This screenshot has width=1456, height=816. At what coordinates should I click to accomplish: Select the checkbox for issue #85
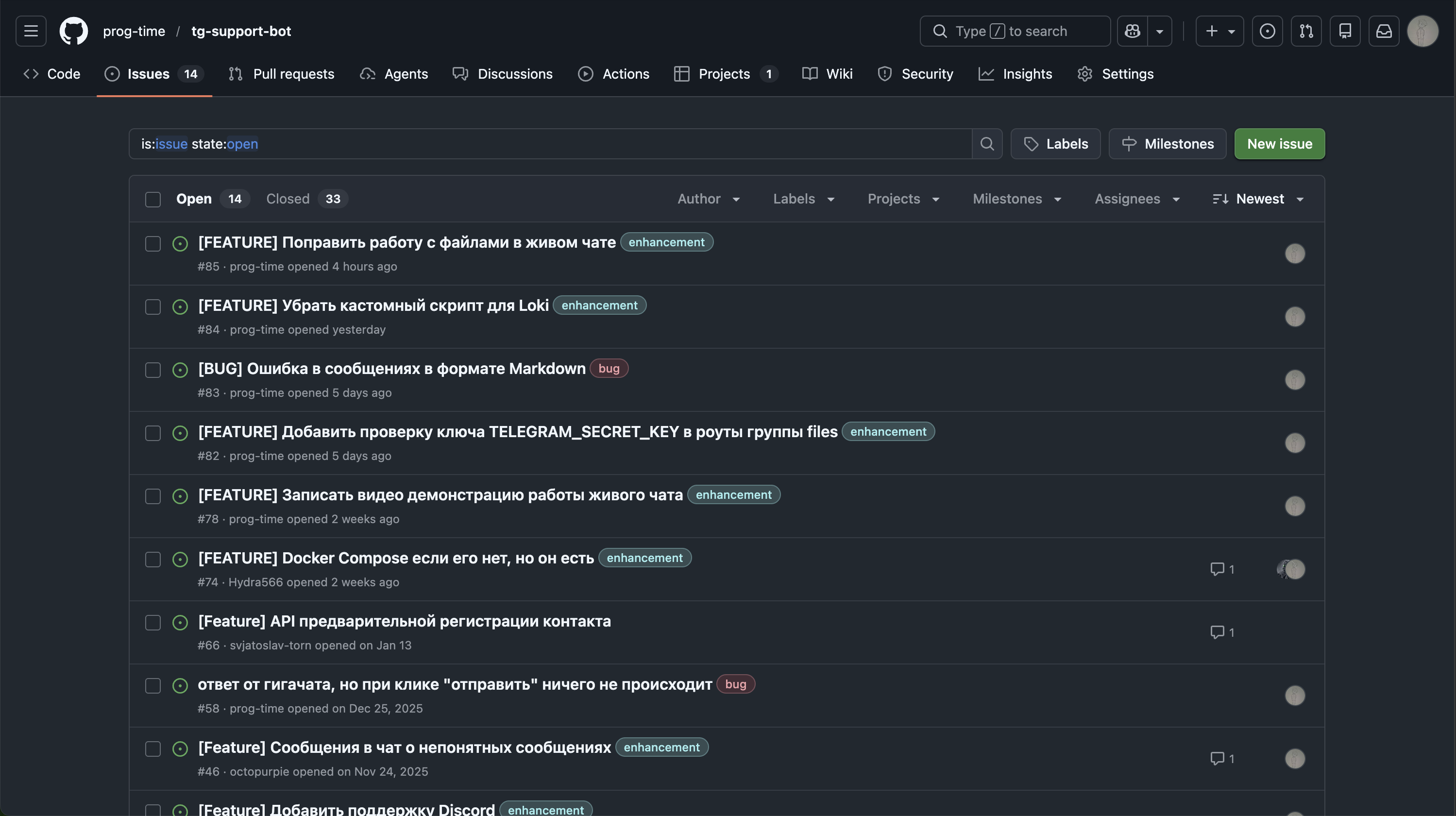[x=152, y=244]
